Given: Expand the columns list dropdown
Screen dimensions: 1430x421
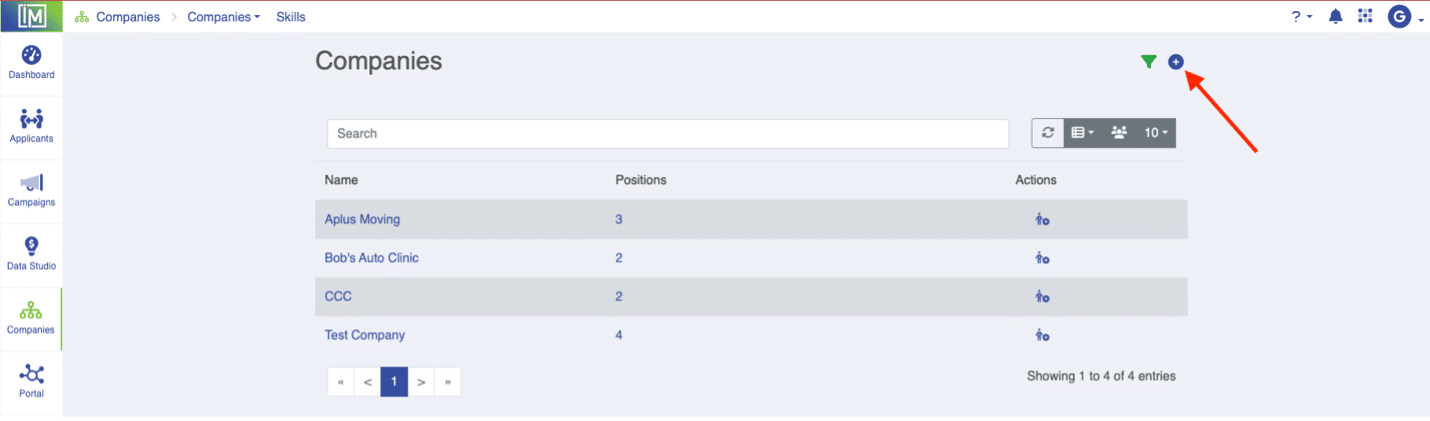Looking at the screenshot, I should click(1083, 133).
